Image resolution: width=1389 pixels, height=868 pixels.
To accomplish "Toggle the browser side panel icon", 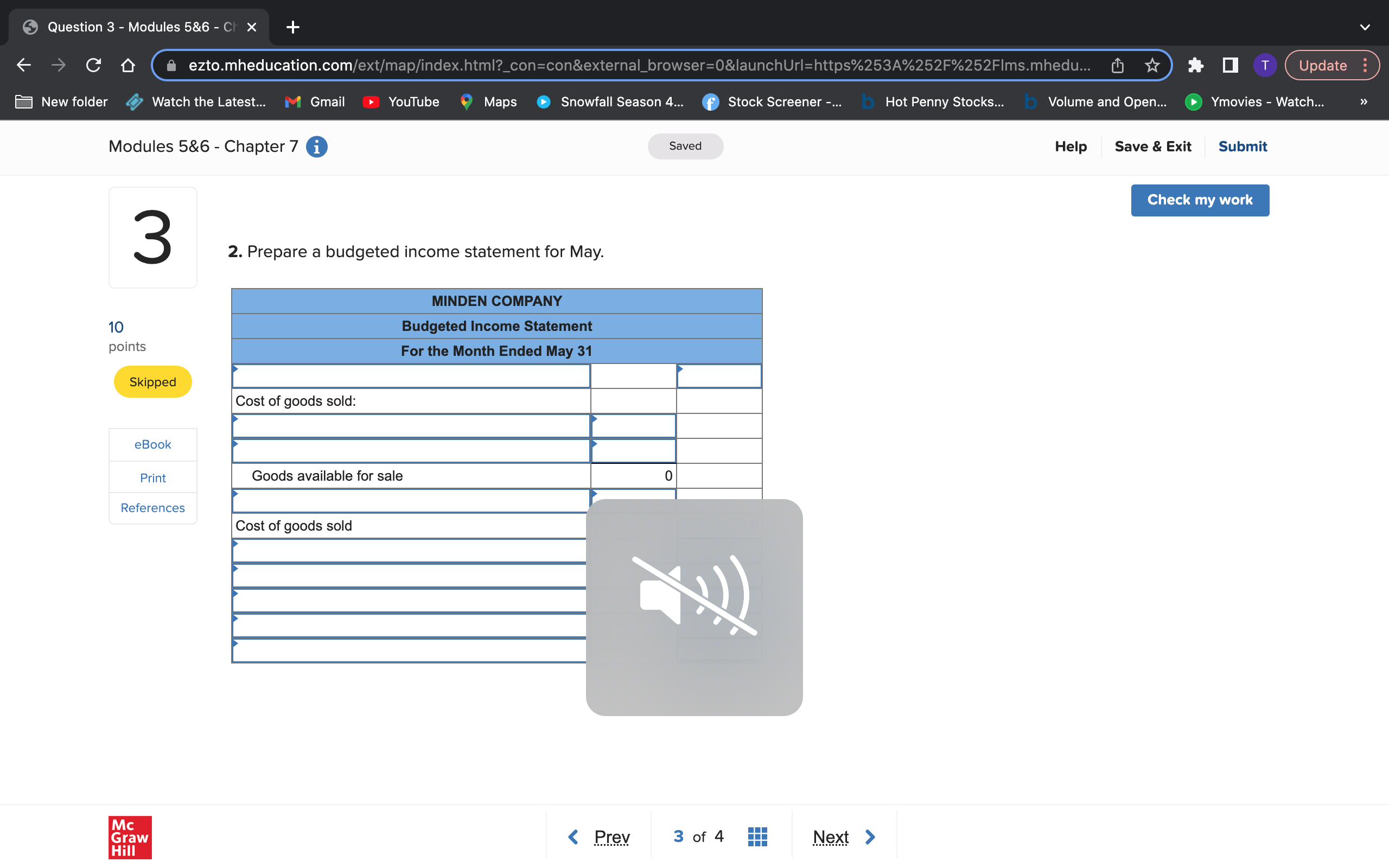I will tap(1230, 66).
